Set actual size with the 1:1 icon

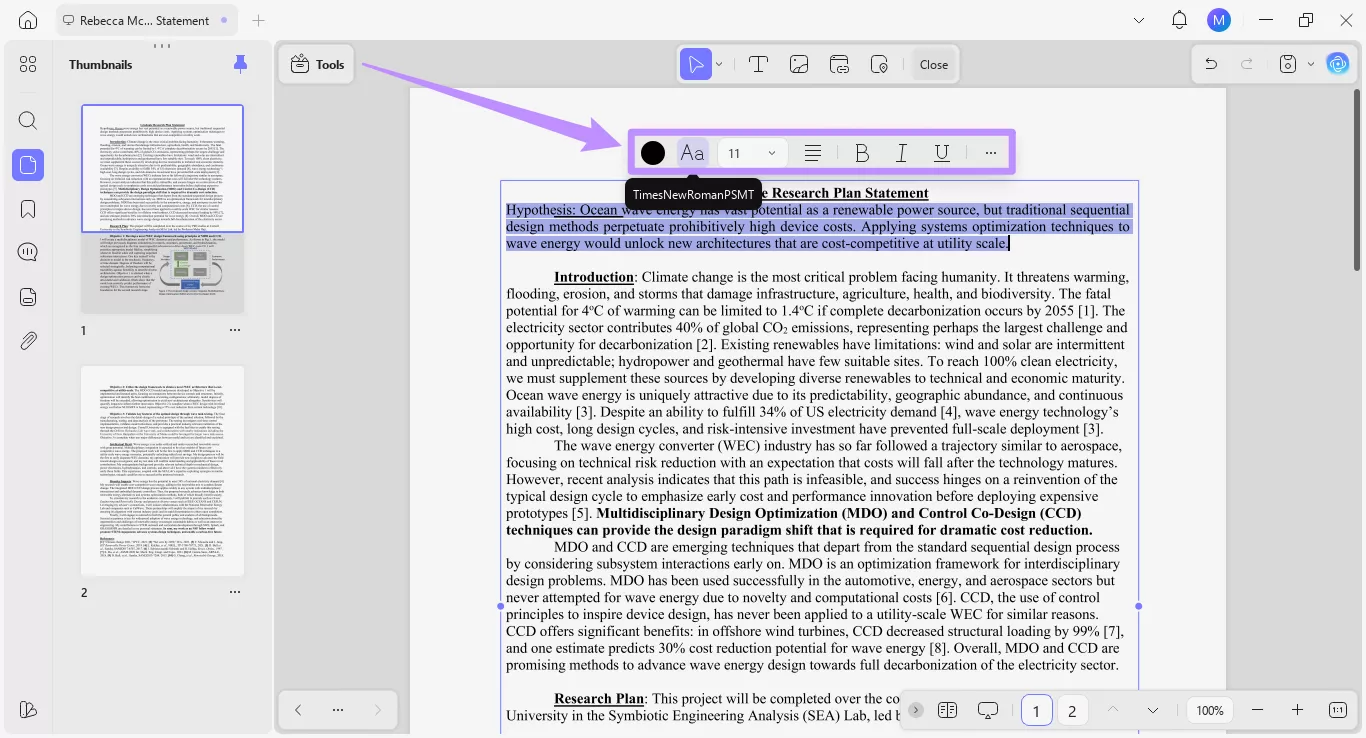tap(1337, 710)
